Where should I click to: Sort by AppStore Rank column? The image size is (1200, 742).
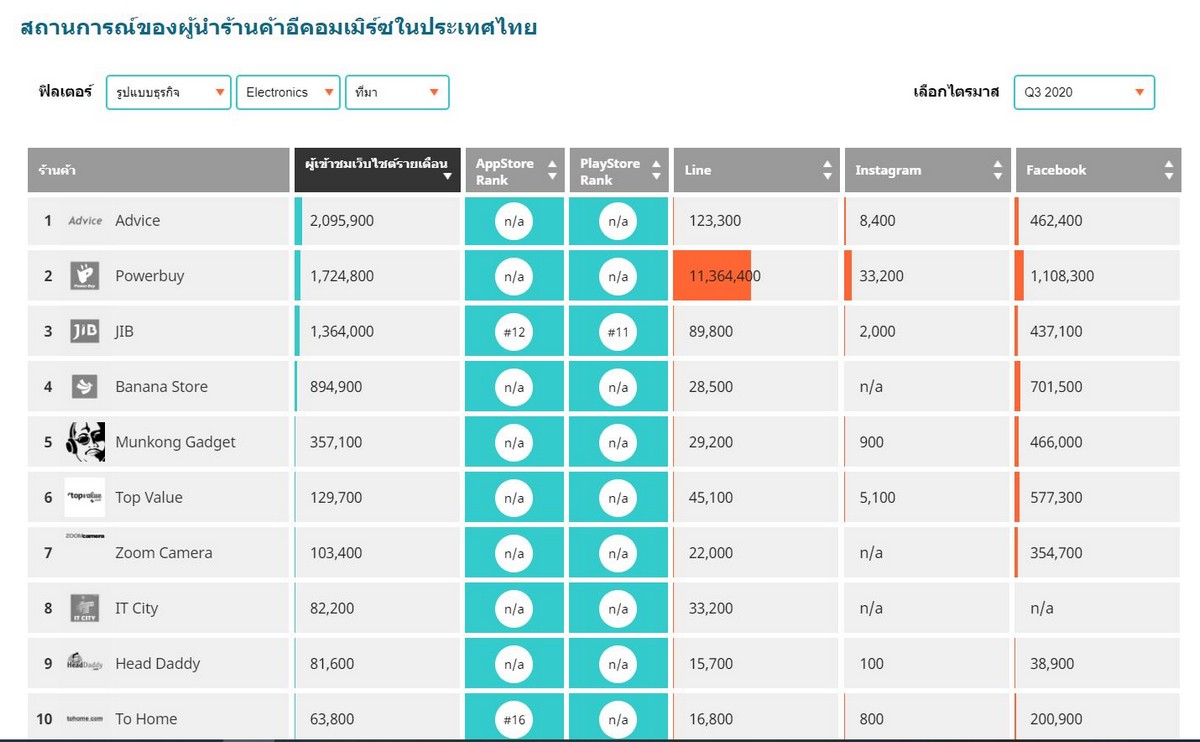click(513, 170)
